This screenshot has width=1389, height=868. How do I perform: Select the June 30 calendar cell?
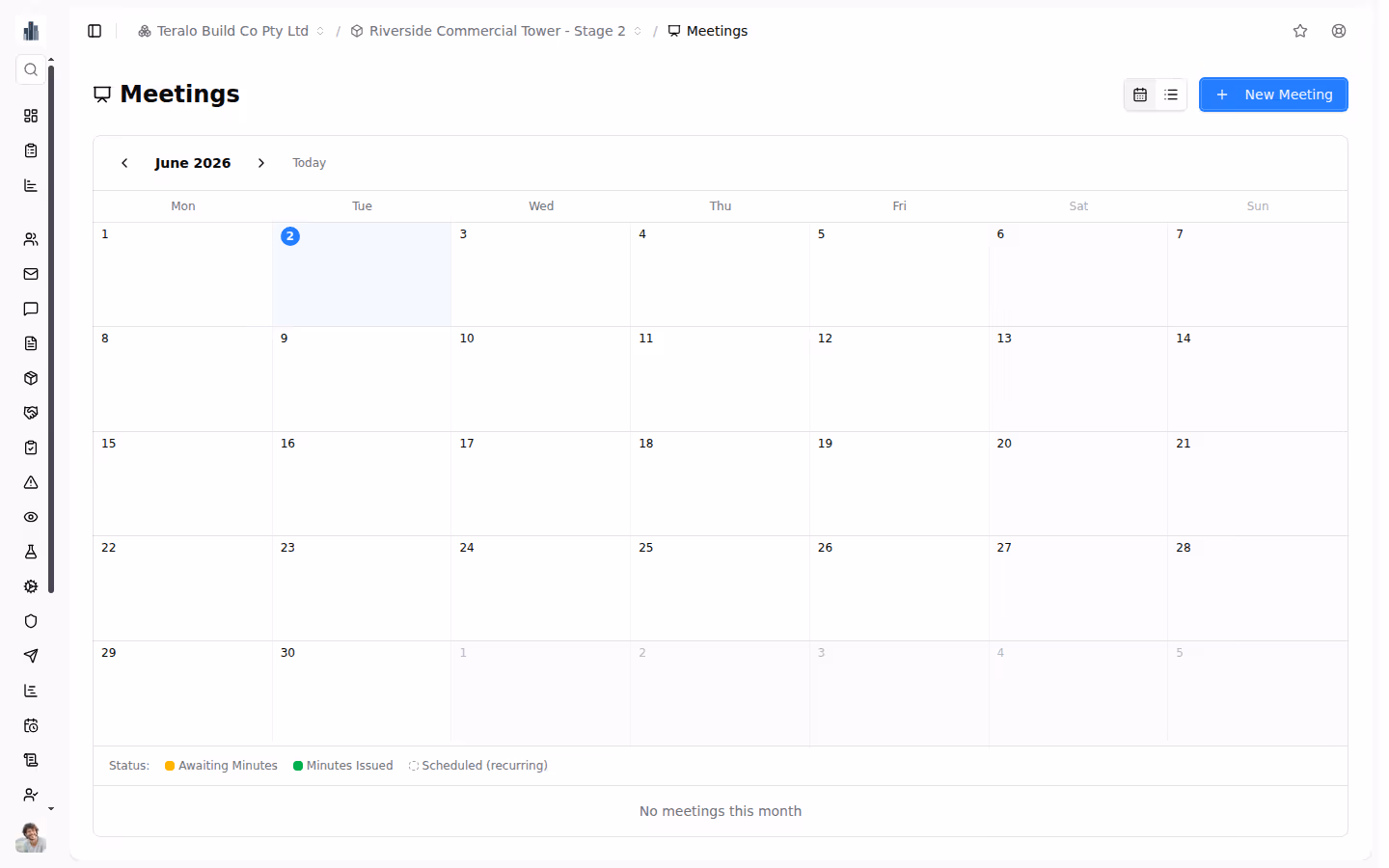tap(362, 692)
